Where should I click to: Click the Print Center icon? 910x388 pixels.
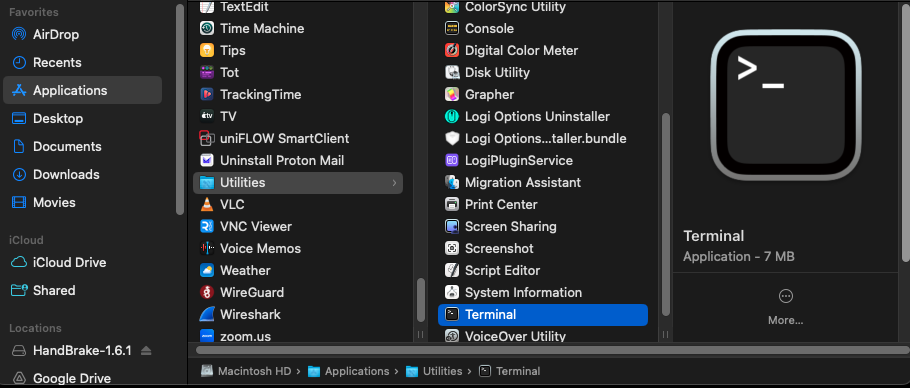pyautogui.click(x=452, y=204)
